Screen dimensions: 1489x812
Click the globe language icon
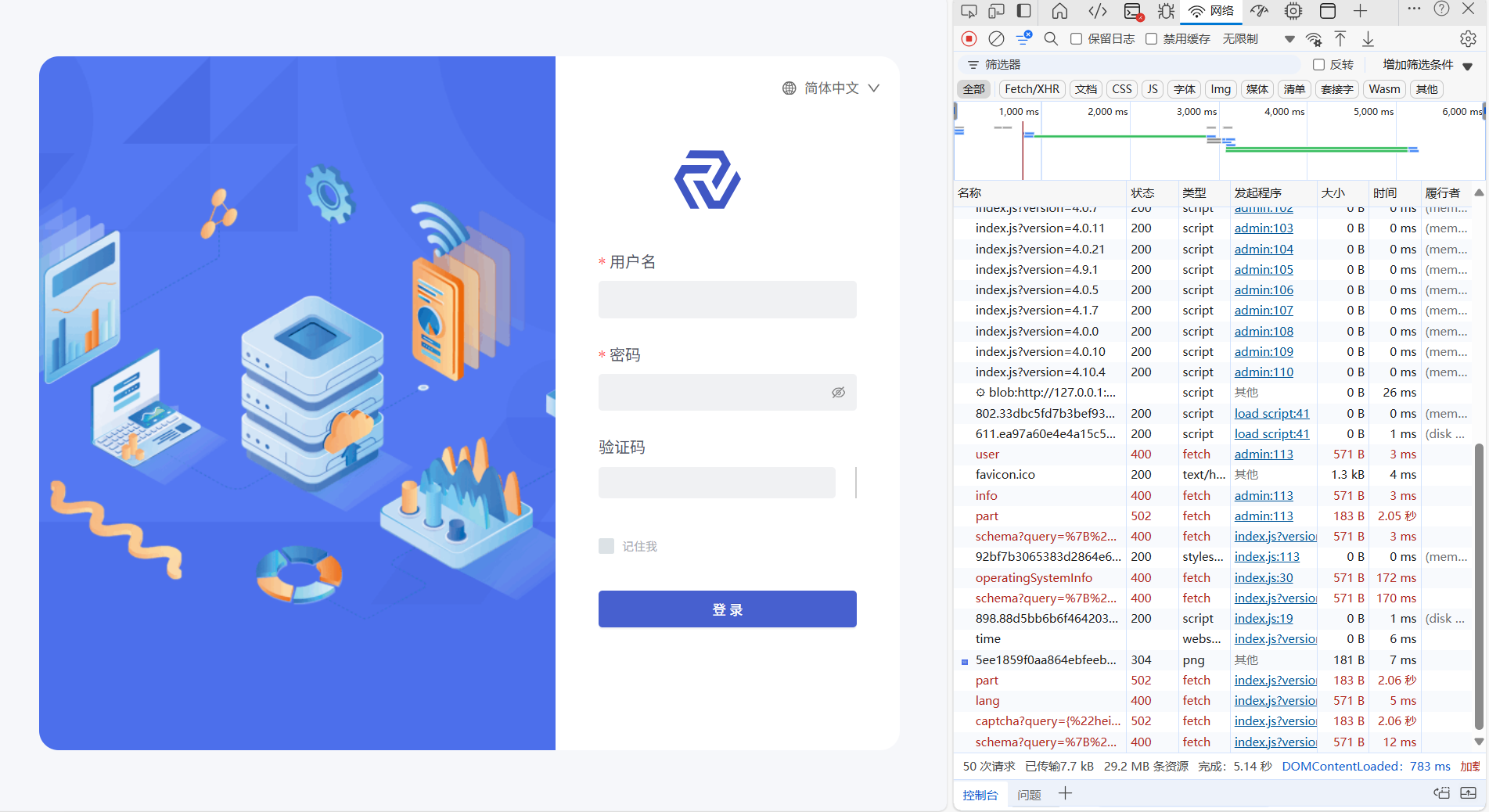789,88
